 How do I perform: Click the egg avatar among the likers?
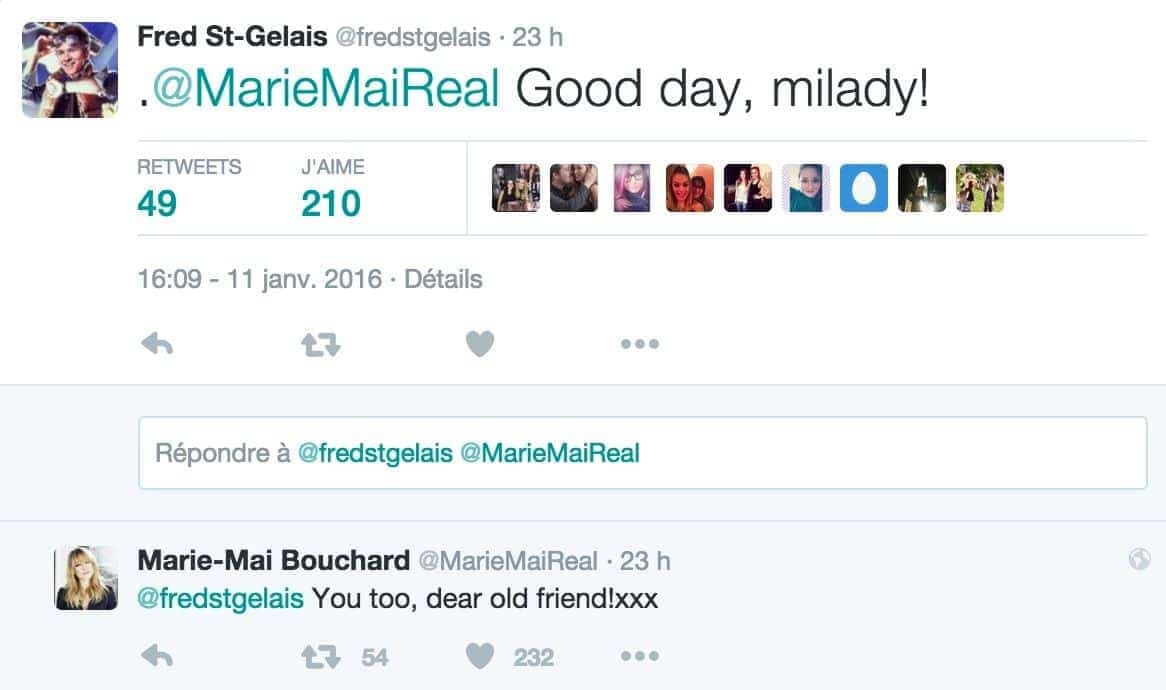(x=864, y=188)
